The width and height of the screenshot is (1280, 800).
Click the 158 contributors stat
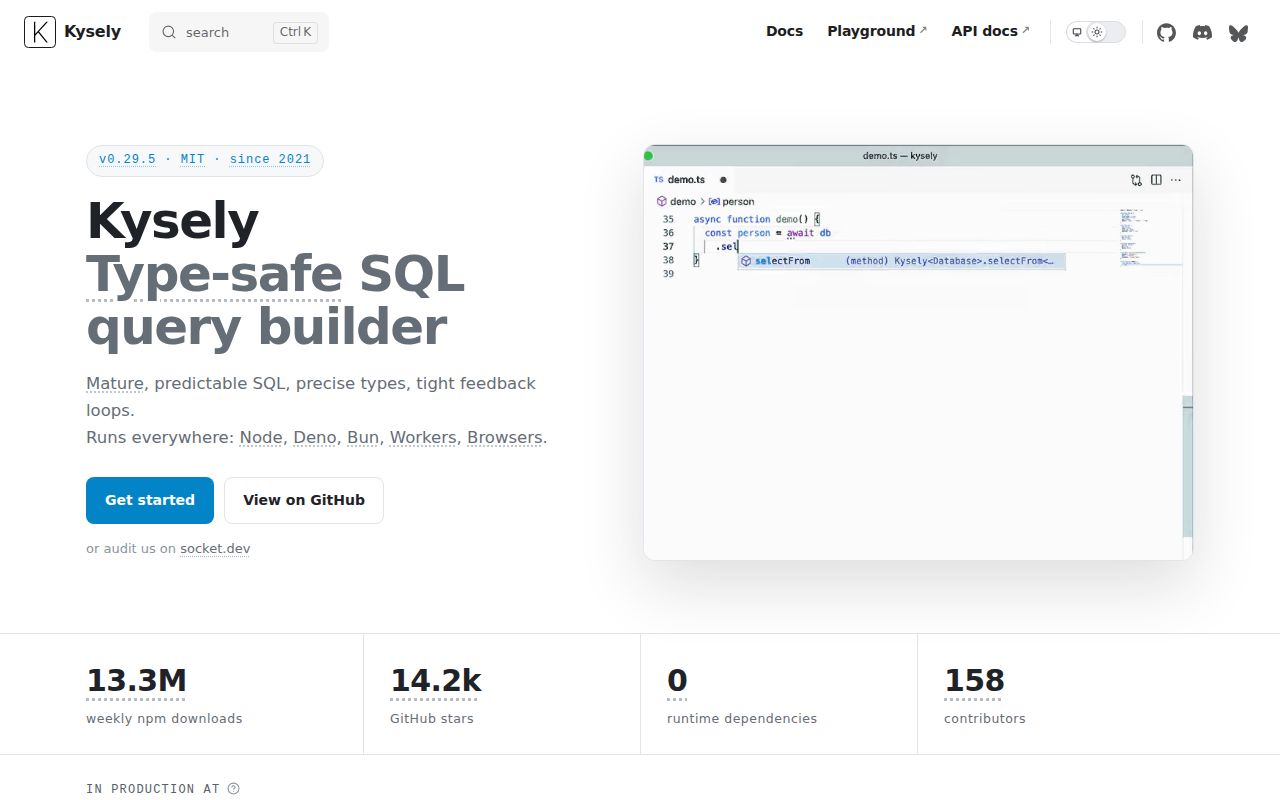(x=974, y=681)
